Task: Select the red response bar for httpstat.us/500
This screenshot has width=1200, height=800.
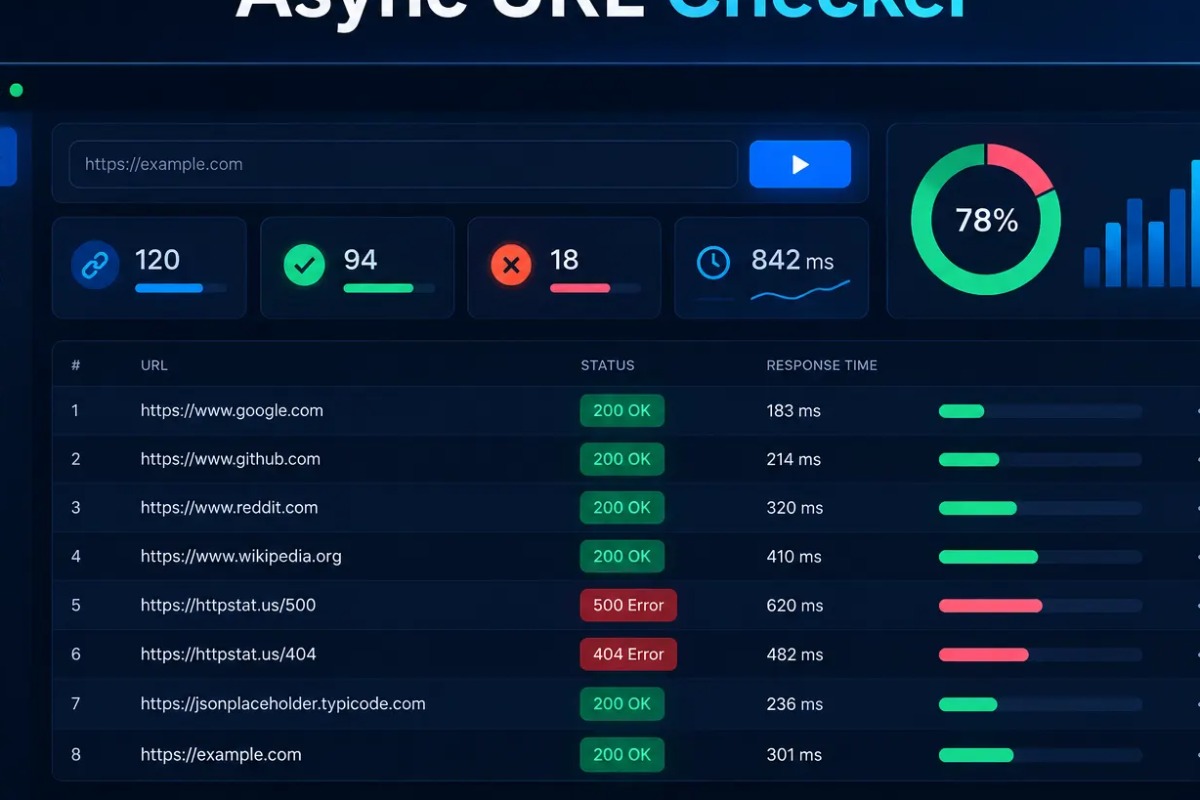Action: click(x=990, y=606)
